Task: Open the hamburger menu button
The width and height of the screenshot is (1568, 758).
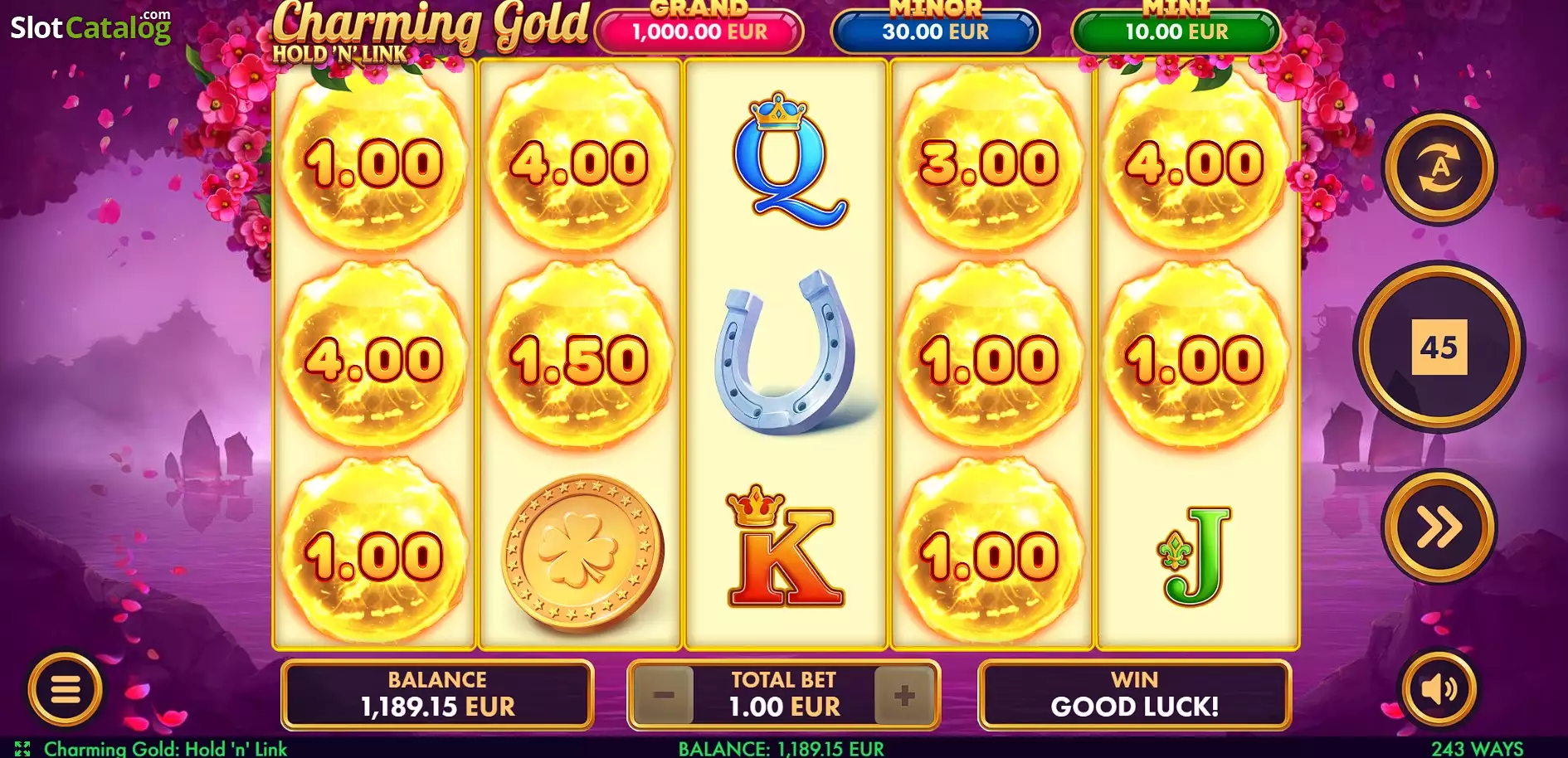Action: tap(66, 688)
